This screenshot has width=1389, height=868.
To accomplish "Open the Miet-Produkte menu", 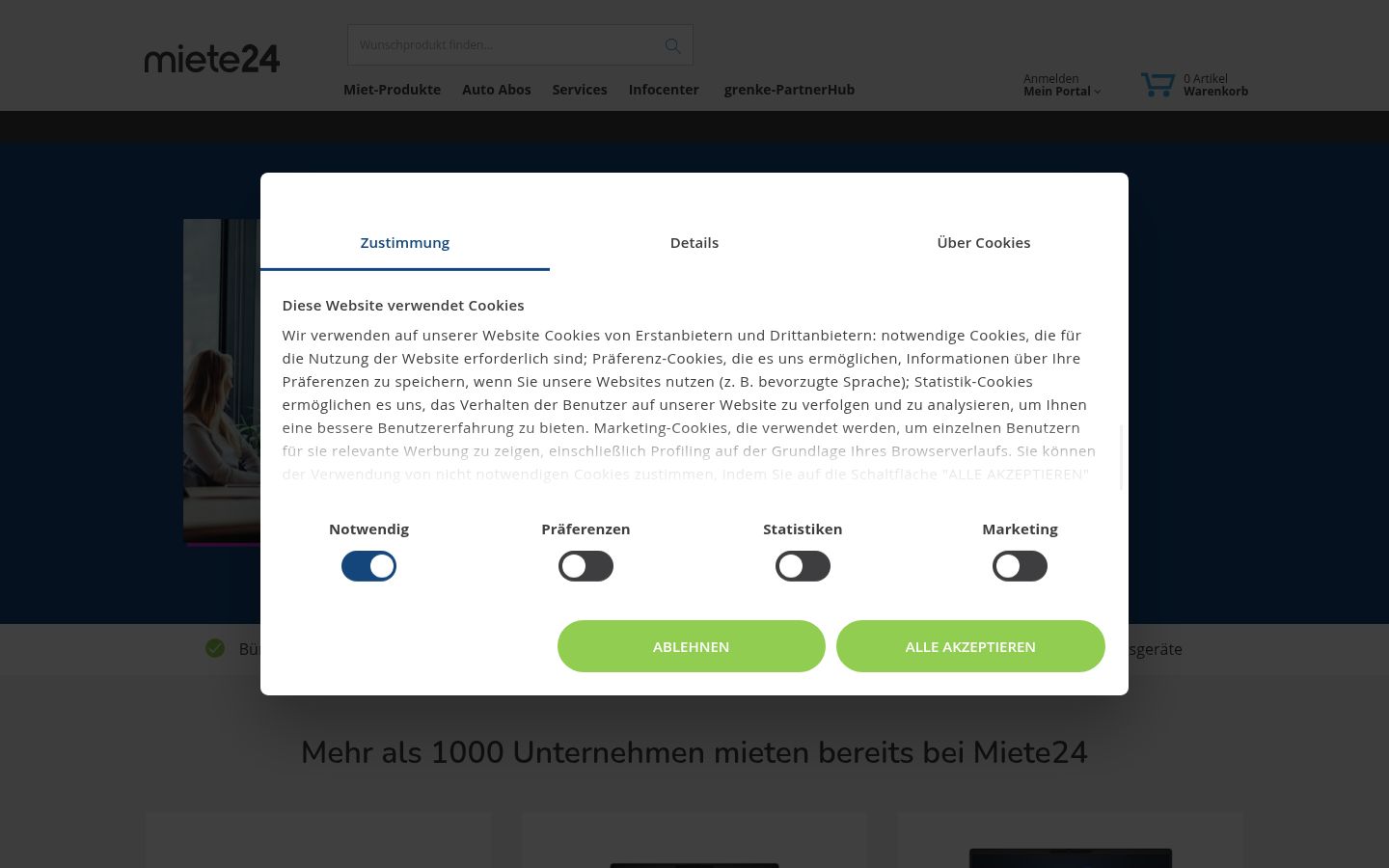I will [392, 90].
